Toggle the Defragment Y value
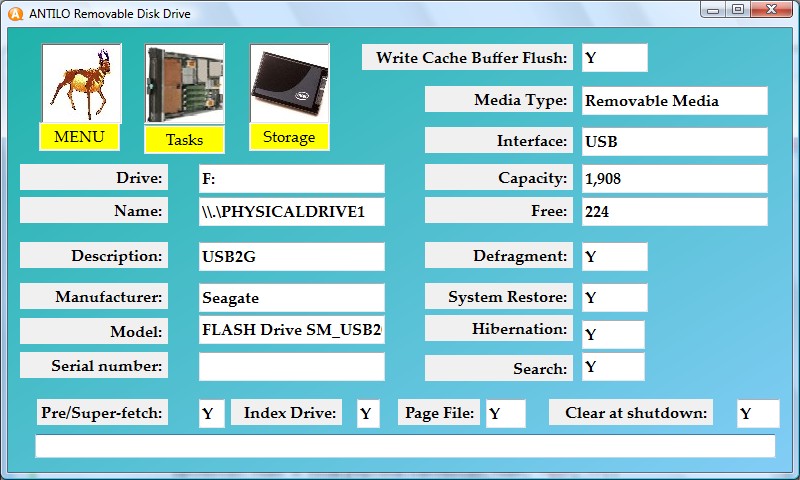 tap(614, 256)
